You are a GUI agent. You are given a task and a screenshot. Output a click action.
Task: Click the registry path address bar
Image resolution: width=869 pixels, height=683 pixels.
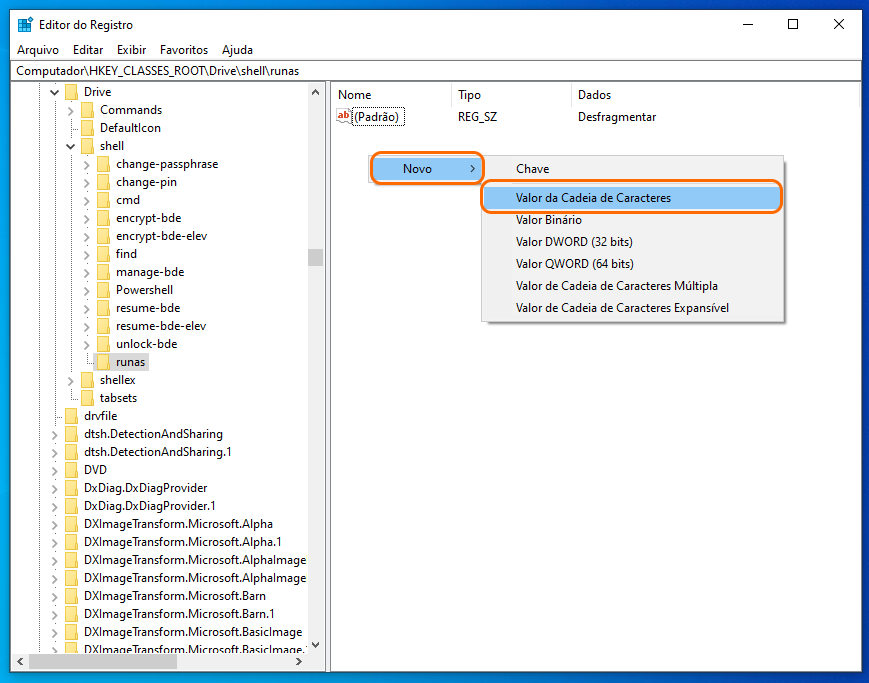436,71
